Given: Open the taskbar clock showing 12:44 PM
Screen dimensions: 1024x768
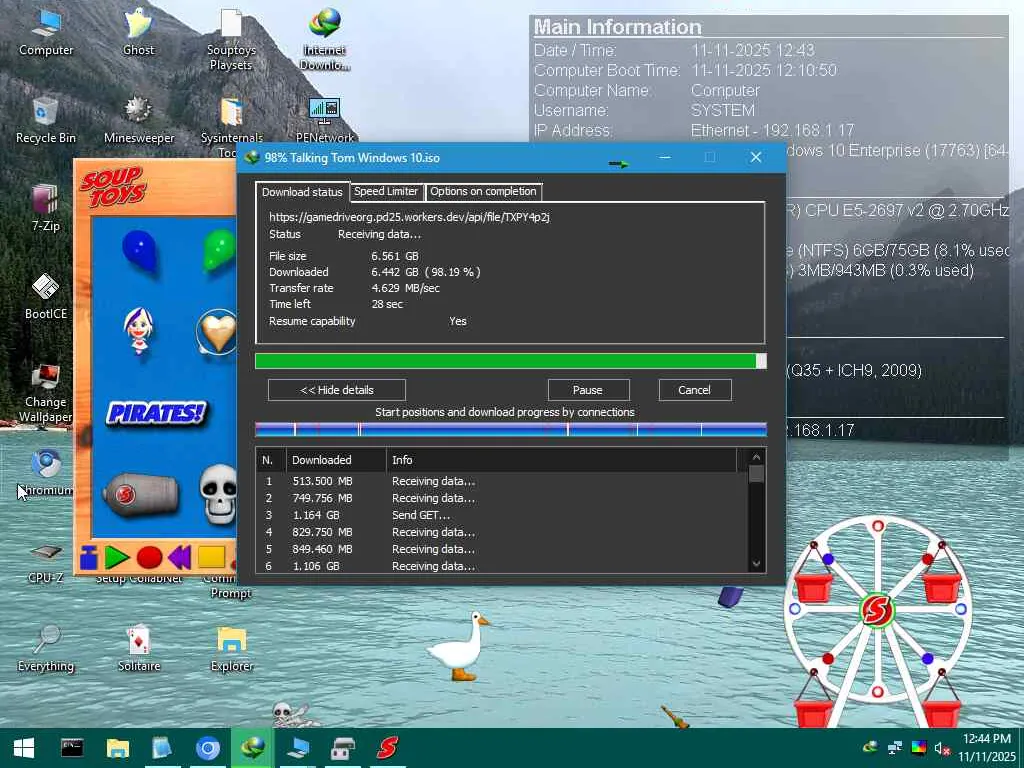Looking at the screenshot, I should coord(987,748).
